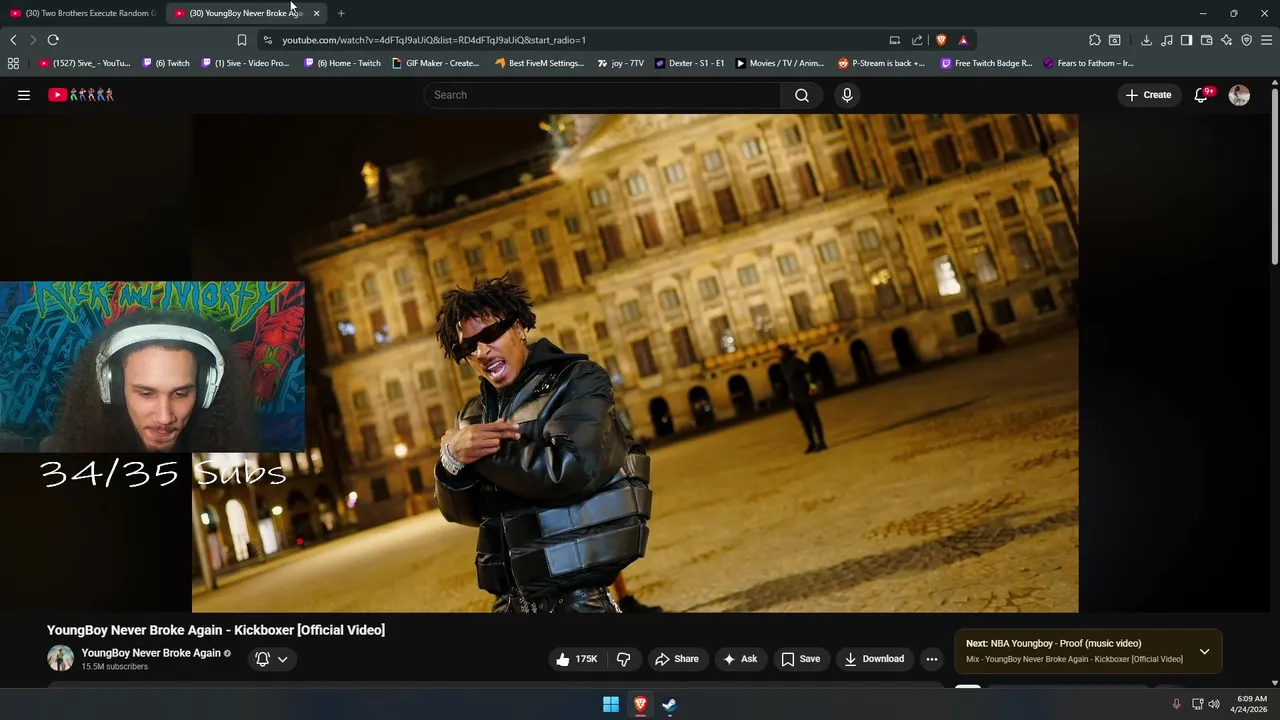Open Brave Wallet icon
This screenshot has height=720, width=1280.
[x=1206, y=40]
